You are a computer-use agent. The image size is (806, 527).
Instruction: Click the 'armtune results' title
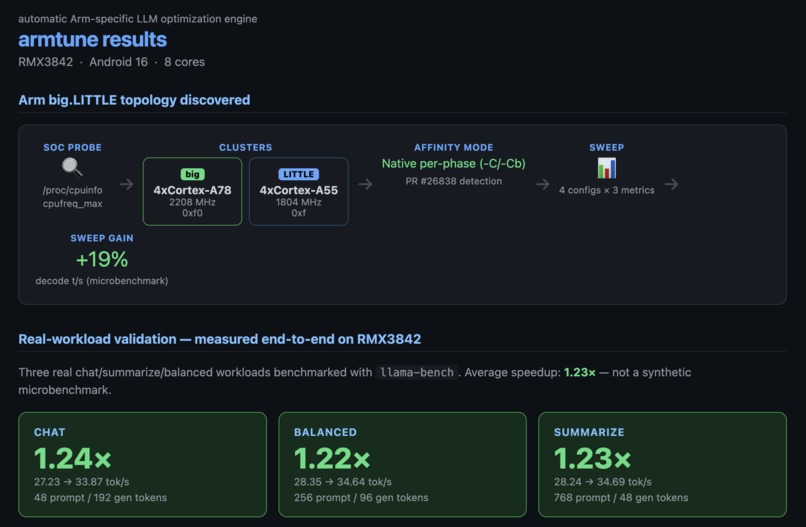tap(93, 40)
